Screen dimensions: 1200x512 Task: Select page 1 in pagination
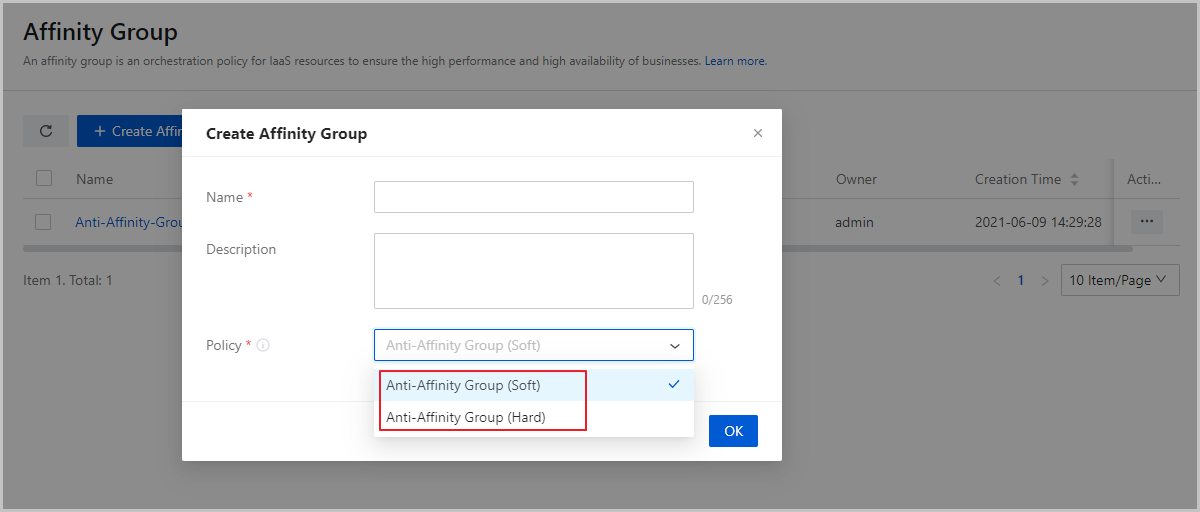tap(1020, 281)
